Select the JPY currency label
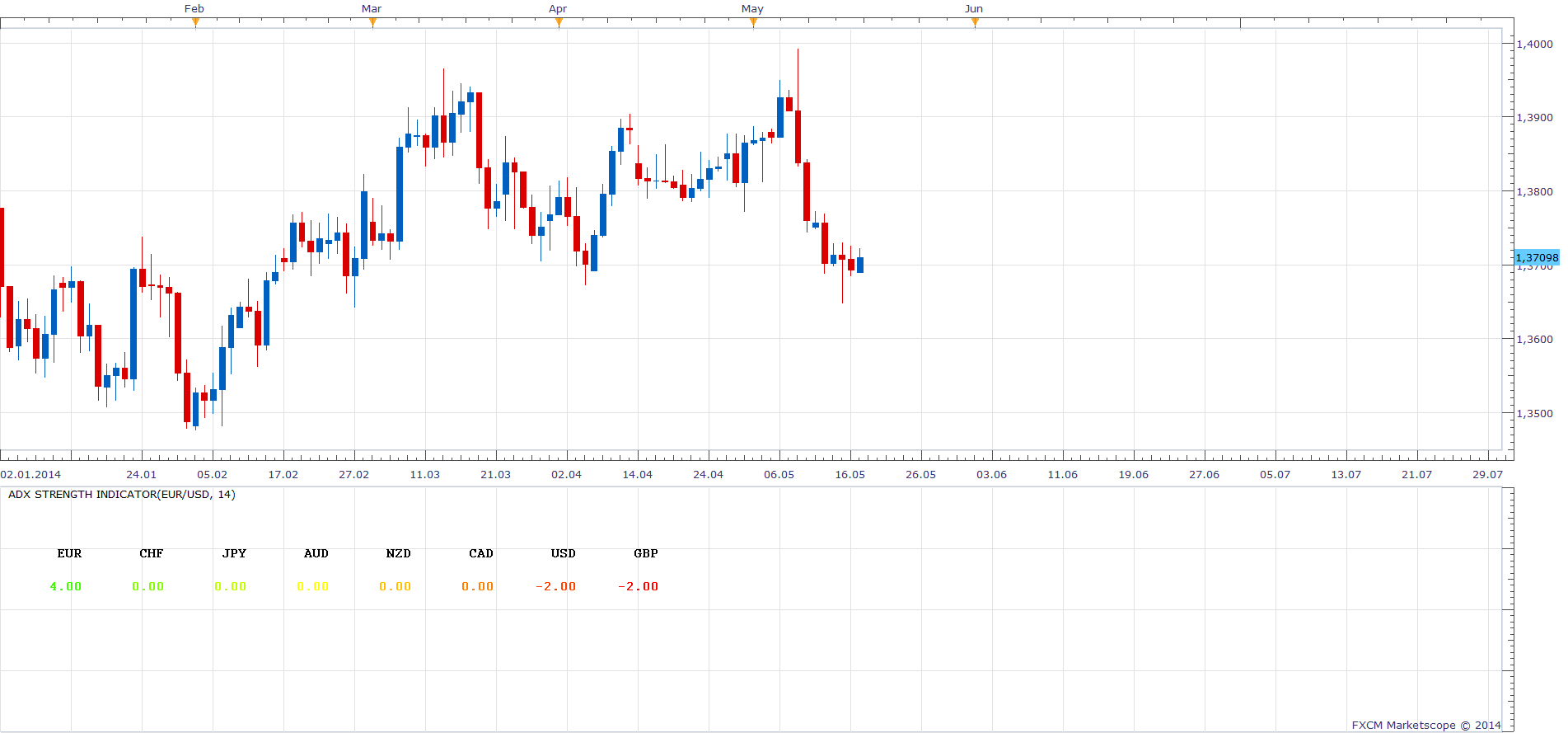The height and width of the screenshot is (733, 1568). tap(234, 553)
